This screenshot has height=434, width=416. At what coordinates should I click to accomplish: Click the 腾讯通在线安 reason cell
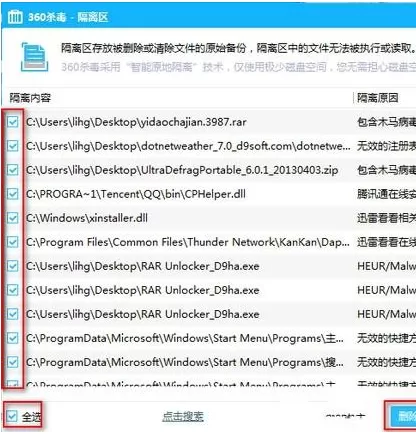(x=386, y=194)
